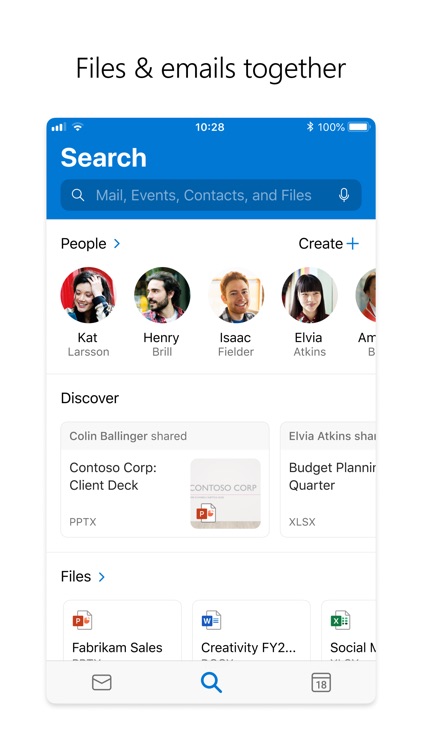Tap the Colin Ballinger shared header
Image resolution: width=422 pixels, height=750 pixels.
[x=165, y=436]
